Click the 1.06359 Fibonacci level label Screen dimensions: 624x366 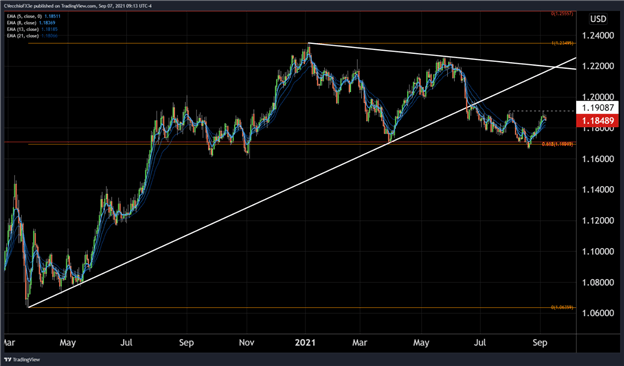tap(562, 308)
